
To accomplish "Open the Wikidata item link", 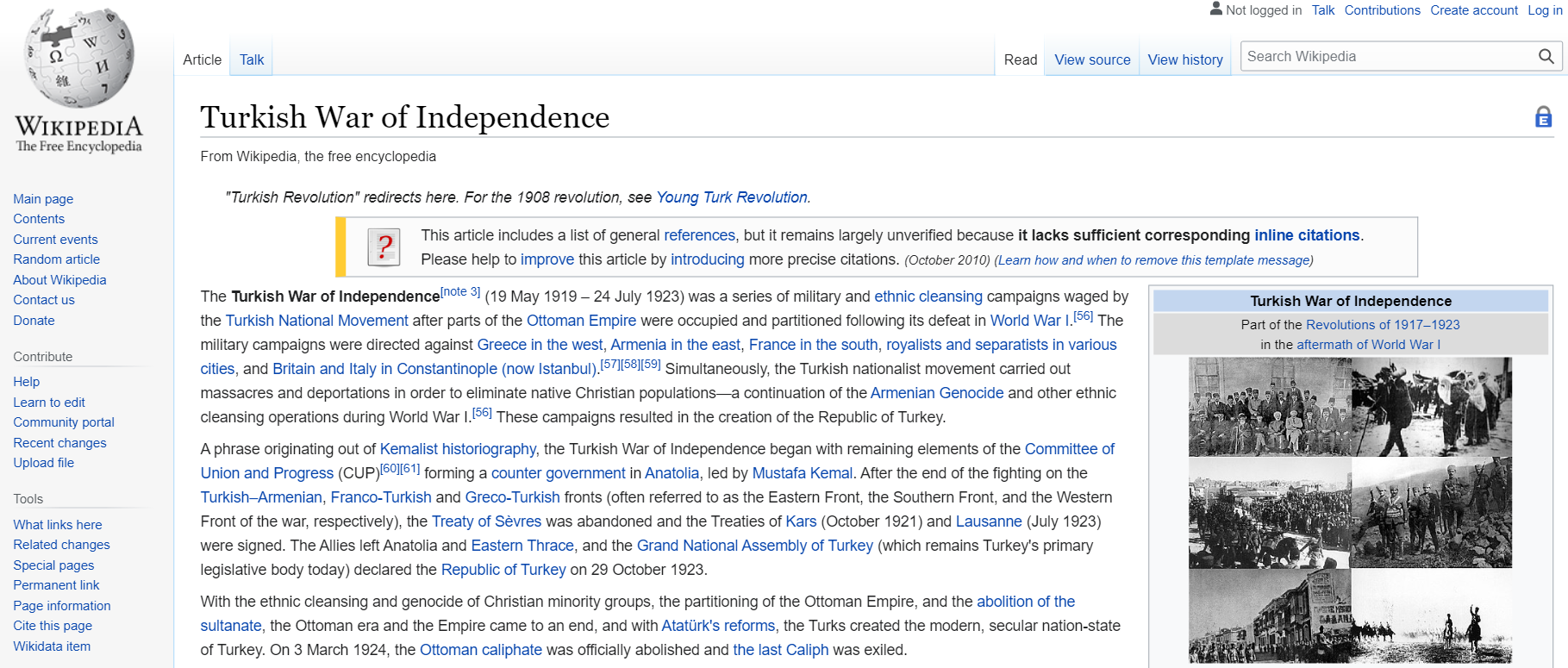I will point(52,646).
